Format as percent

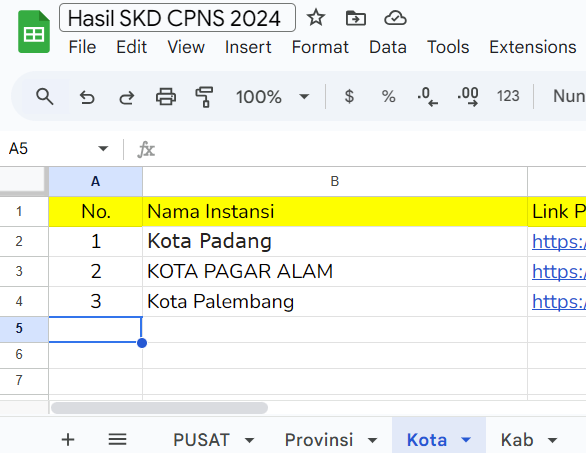point(388,96)
